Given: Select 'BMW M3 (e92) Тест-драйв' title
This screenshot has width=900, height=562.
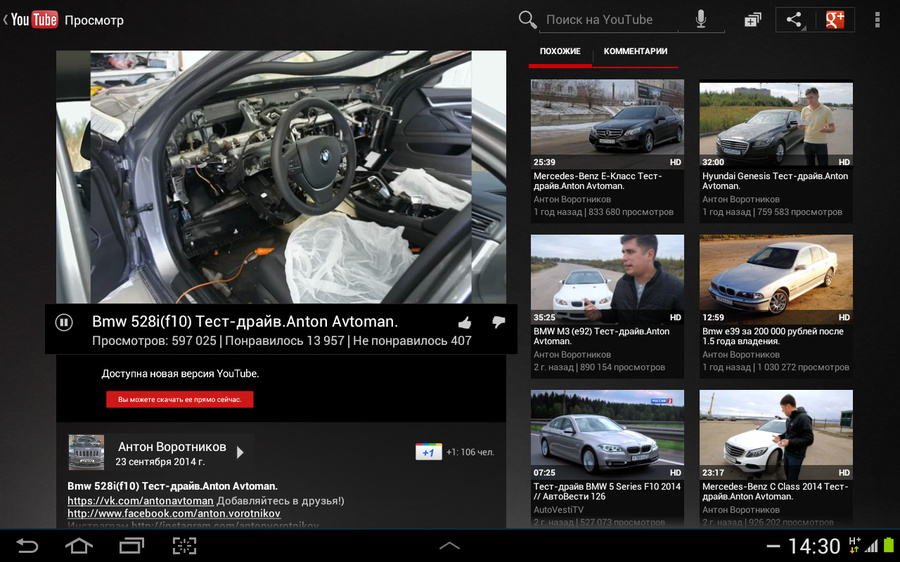Looking at the screenshot, I should pos(602,336).
